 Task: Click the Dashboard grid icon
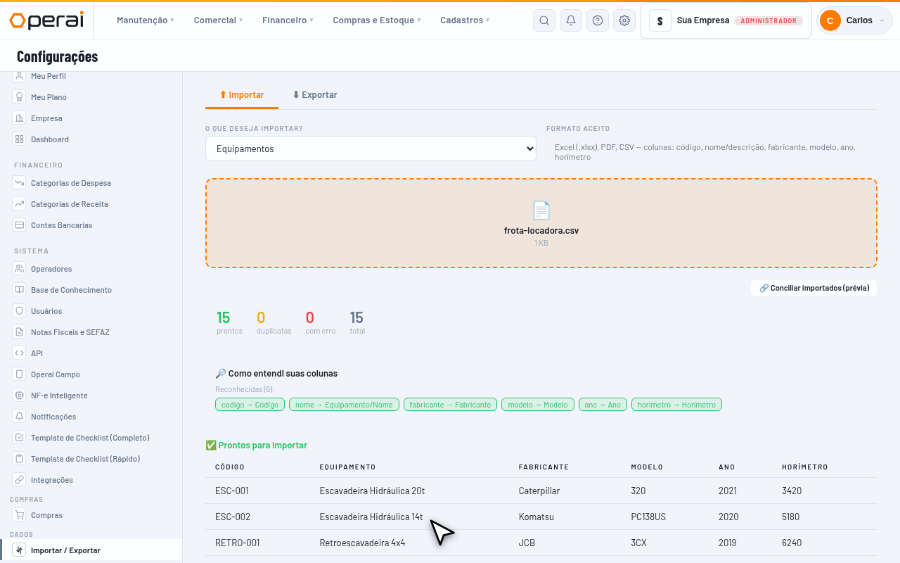[x=19, y=139]
